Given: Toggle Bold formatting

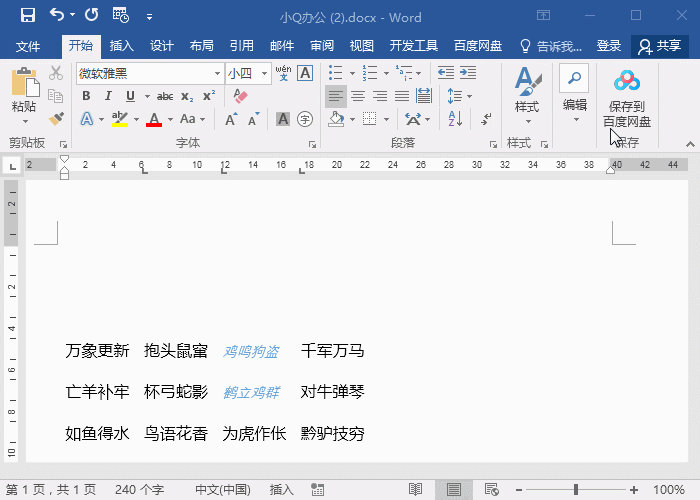Looking at the screenshot, I should [86, 96].
